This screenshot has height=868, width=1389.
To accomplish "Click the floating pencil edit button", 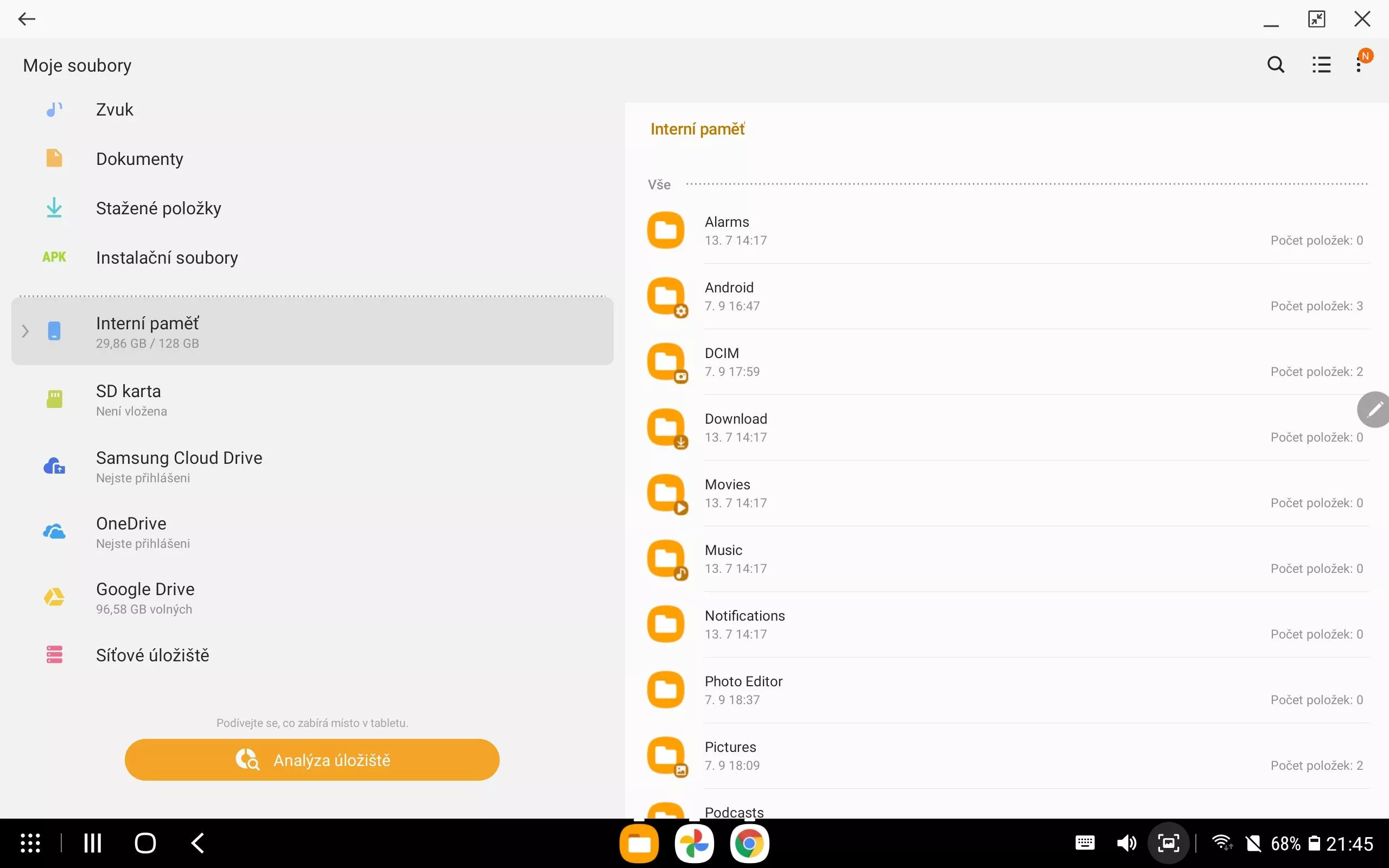I will point(1374,409).
